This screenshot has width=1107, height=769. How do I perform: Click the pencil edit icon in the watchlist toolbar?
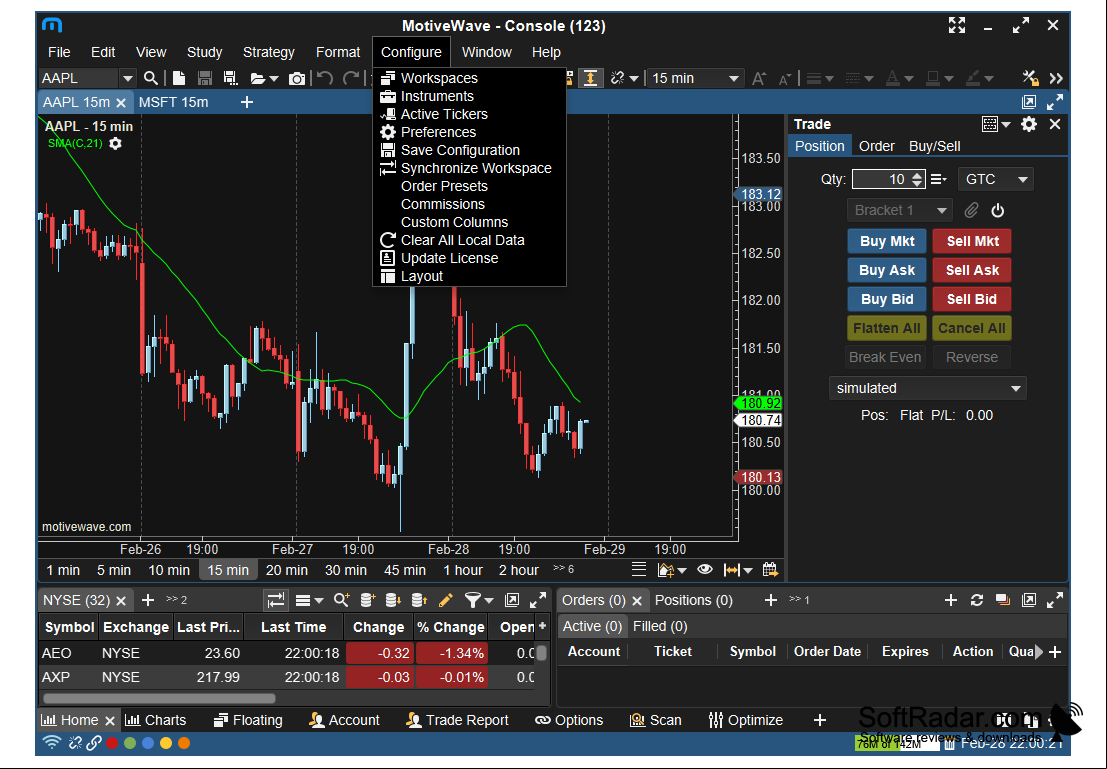click(x=445, y=600)
